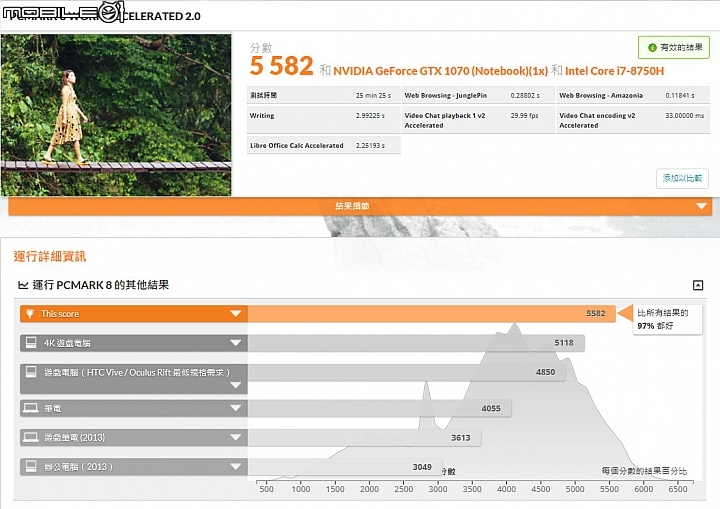Viewport: 720px width, 509px height.
Task: Click the woman on bridge thumbnail
Action: (x=116, y=115)
